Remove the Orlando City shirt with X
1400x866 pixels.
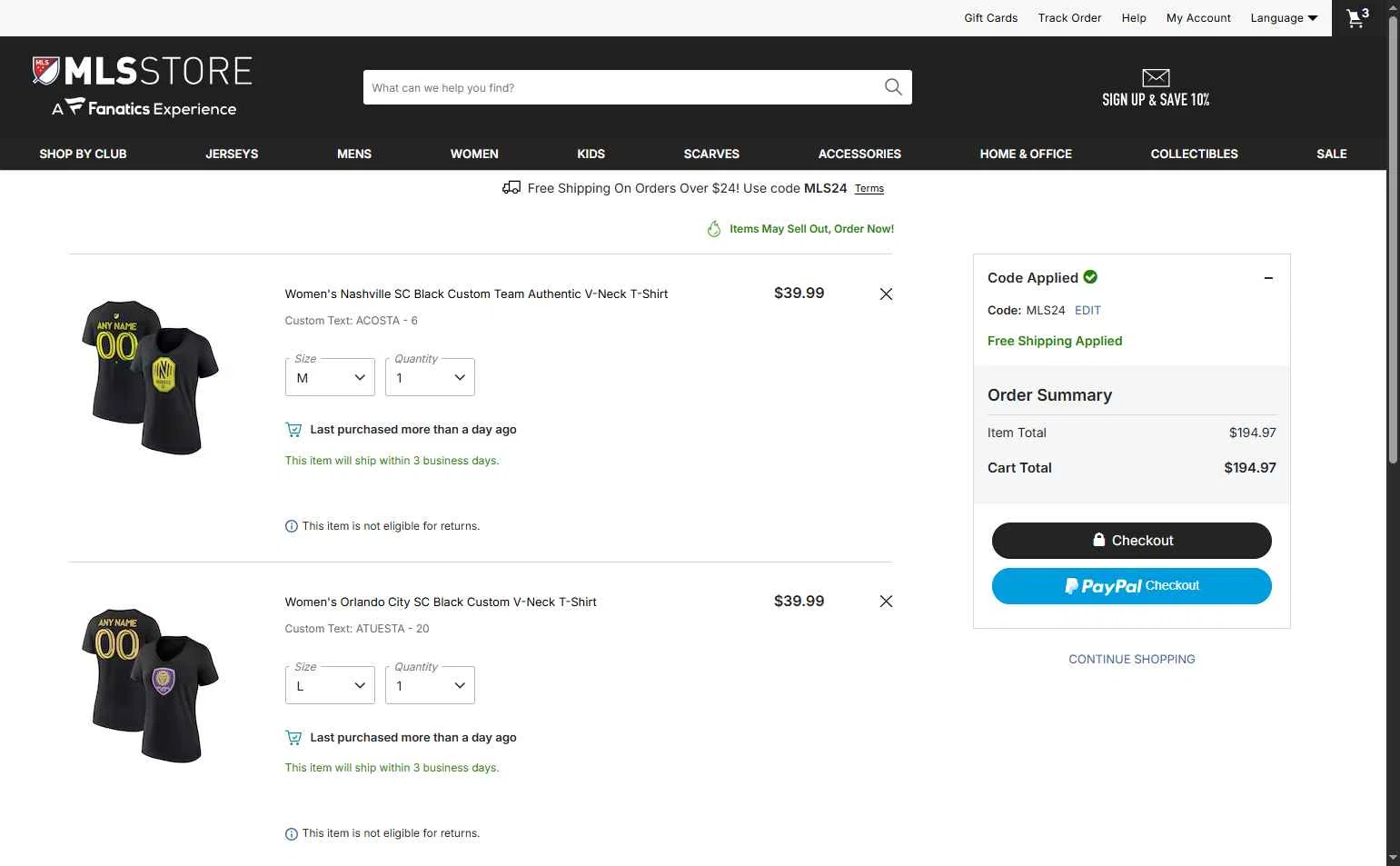(886, 602)
